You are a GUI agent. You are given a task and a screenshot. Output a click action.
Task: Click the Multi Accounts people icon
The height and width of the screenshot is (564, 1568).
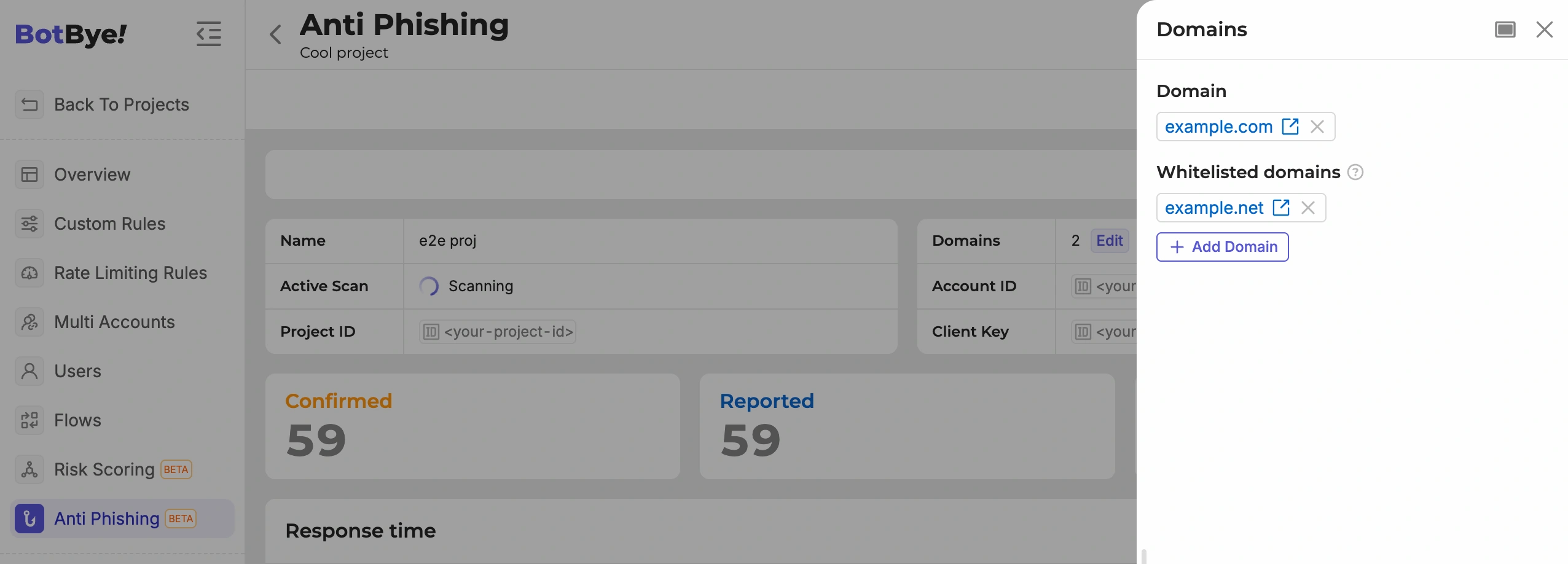pyautogui.click(x=29, y=322)
